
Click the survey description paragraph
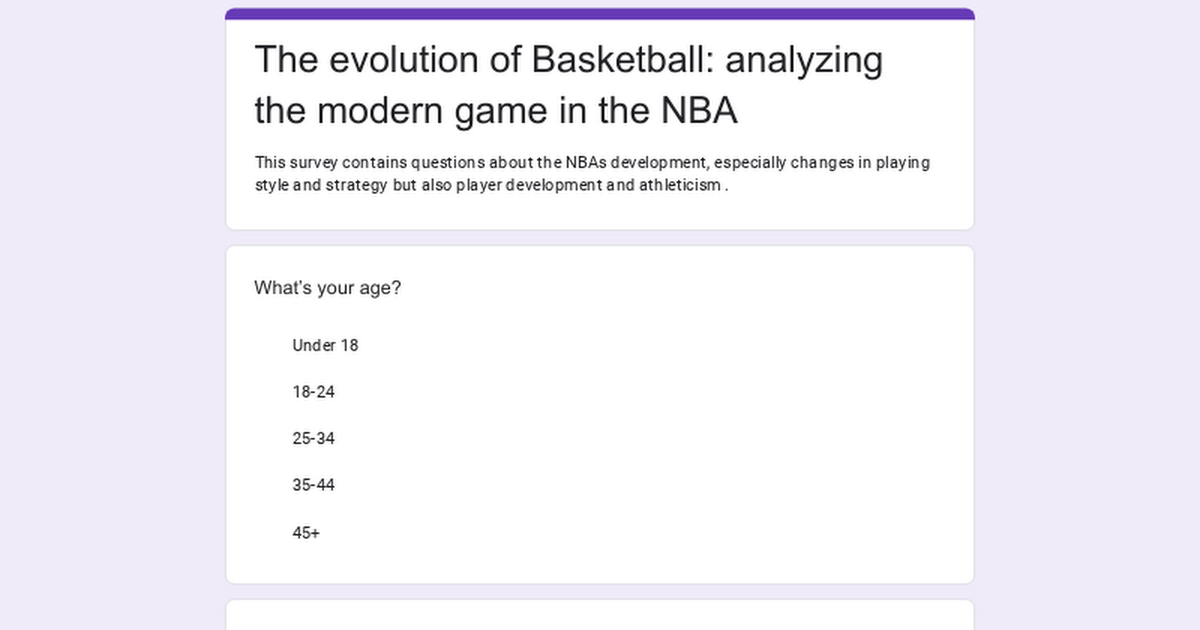[591, 173]
